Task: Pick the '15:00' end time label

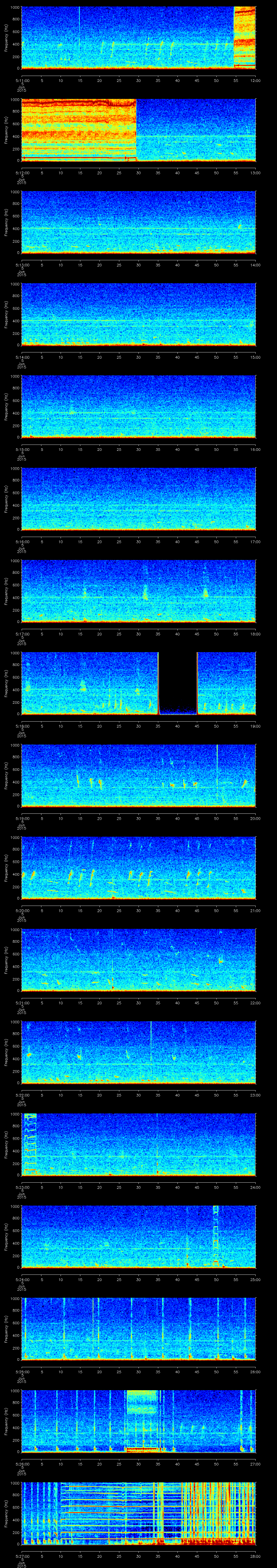Action: [x=255, y=357]
